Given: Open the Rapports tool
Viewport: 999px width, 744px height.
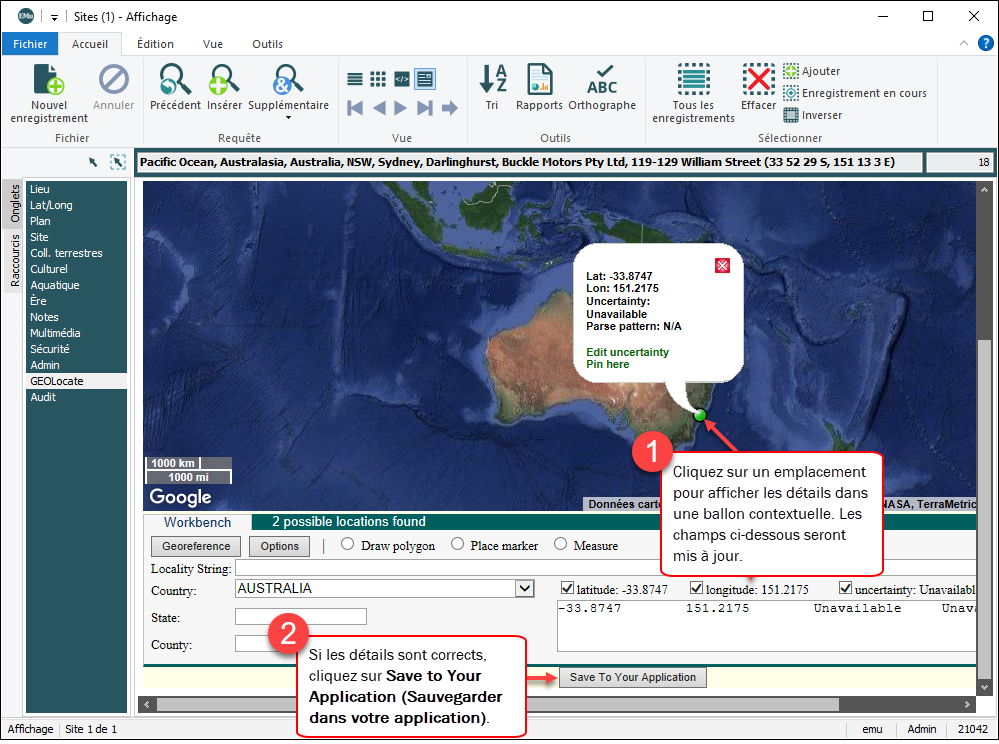Looking at the screenshot, I should (539, 81).
